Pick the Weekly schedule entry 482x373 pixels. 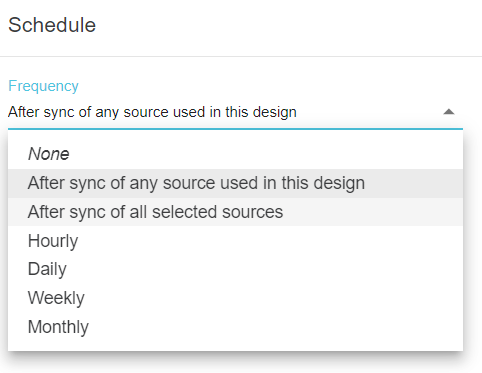235,298
